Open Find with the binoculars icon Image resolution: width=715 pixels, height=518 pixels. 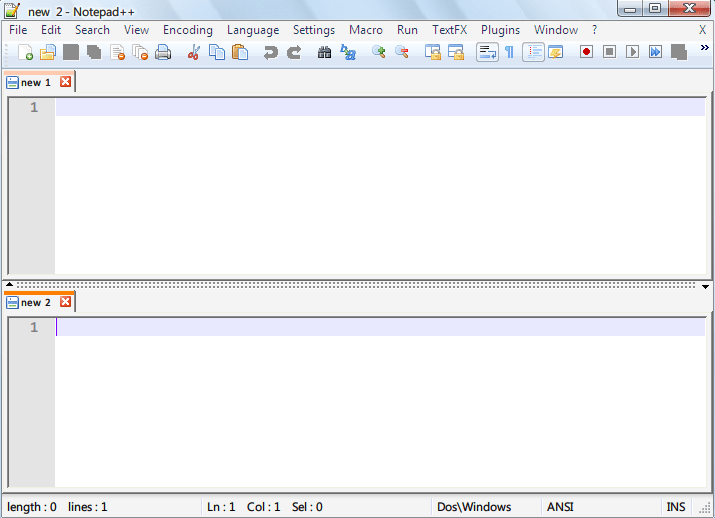(324, 52)
